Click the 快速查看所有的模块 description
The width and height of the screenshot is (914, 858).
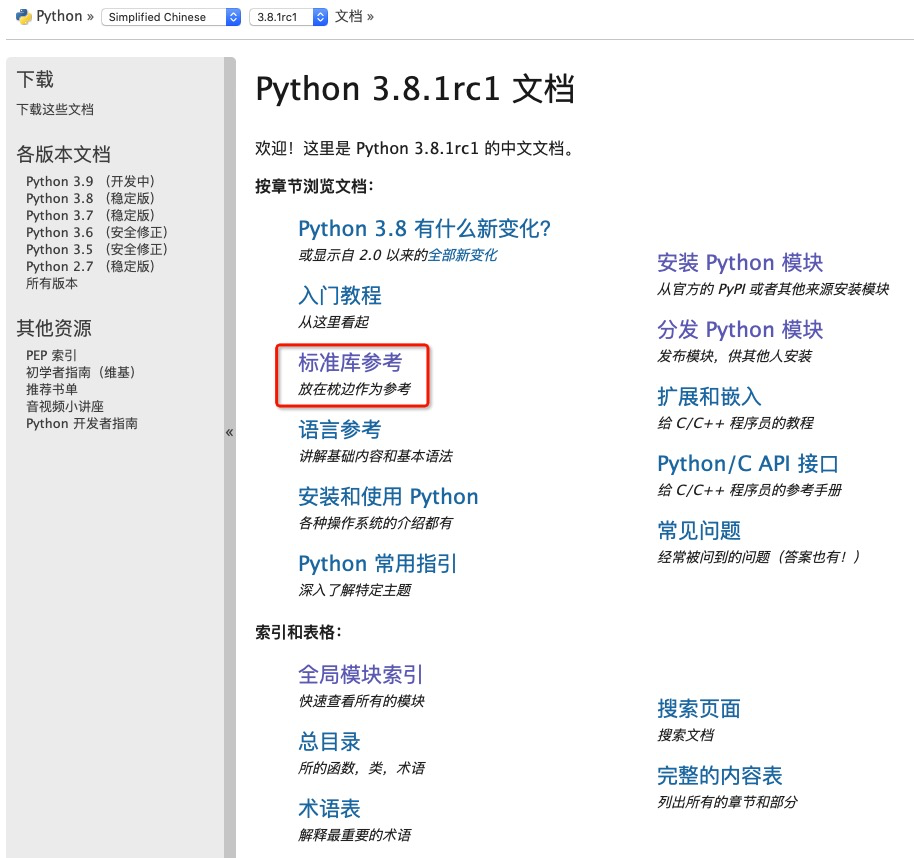tap(361, 701)
